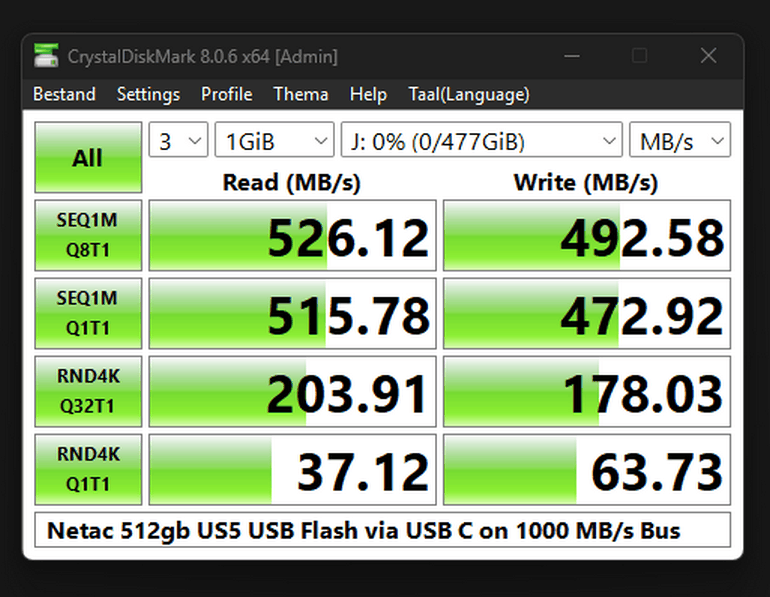Expand the 1GiB test size dropdown
The width and height of the screenshot is (770, 597).
275,140
